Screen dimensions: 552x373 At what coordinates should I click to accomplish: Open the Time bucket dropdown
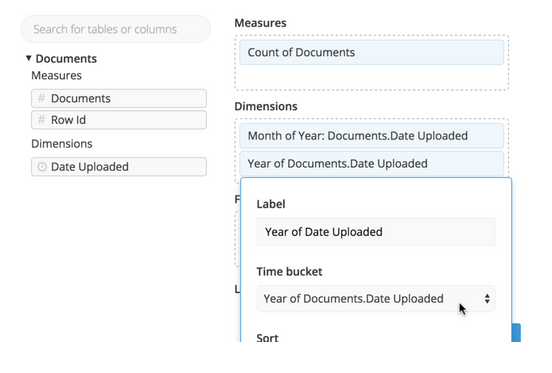(376, 299)
